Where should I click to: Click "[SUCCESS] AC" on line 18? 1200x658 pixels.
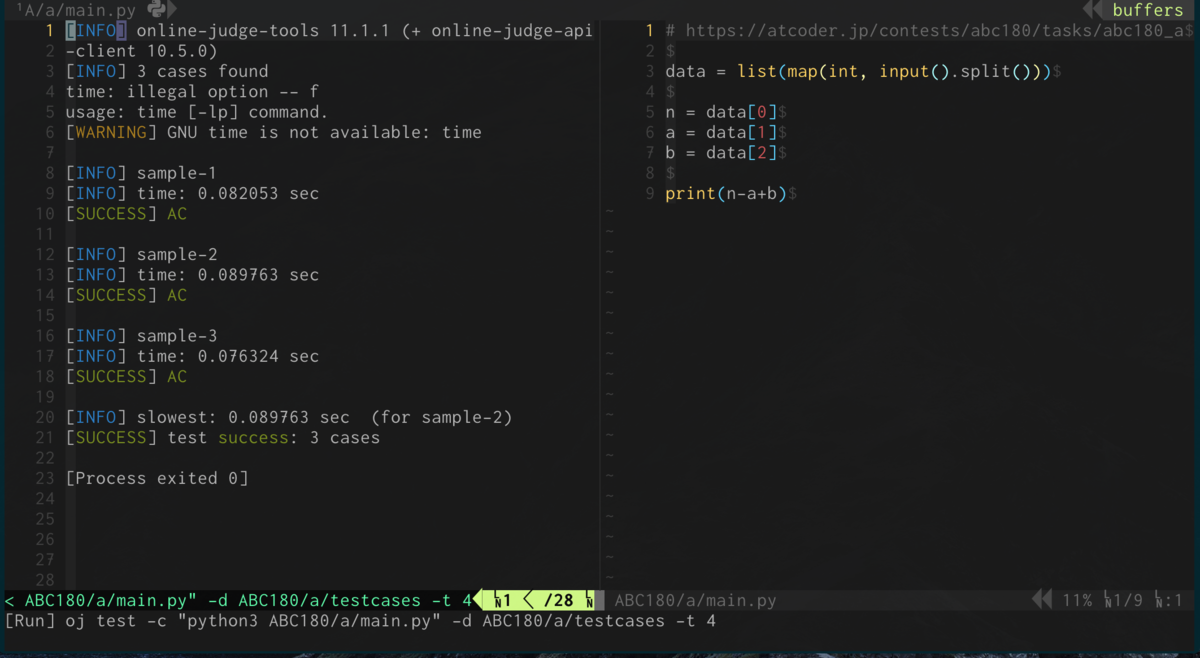[x=126, y=376]
